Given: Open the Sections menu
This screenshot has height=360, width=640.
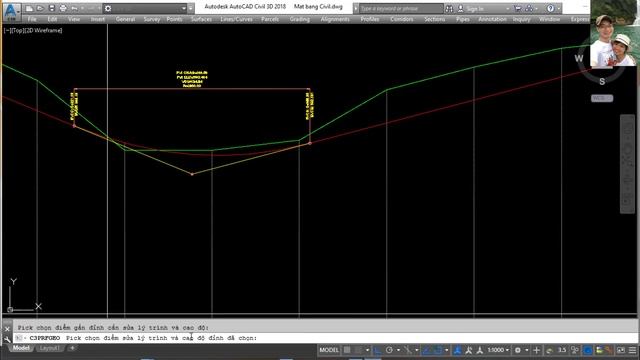Looking at the screenshot, I should [435, 19].
